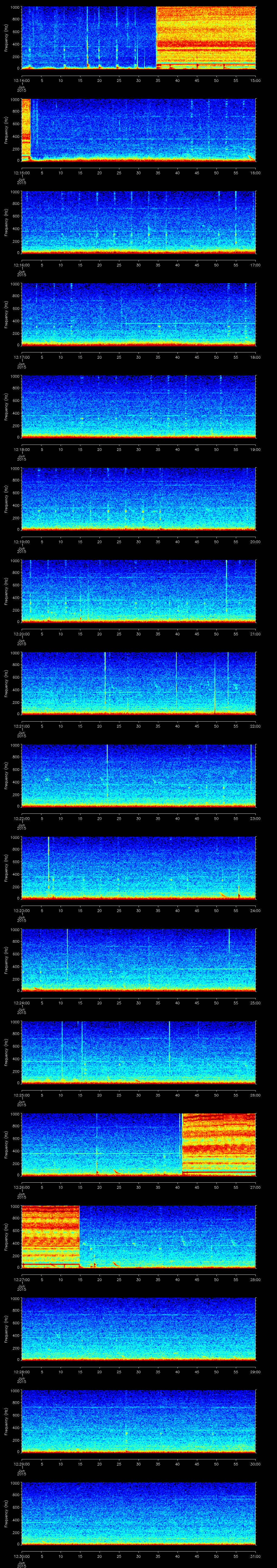
Task: Select the spectrogram plot starting at 12:14:00
Action: (139, 38)
